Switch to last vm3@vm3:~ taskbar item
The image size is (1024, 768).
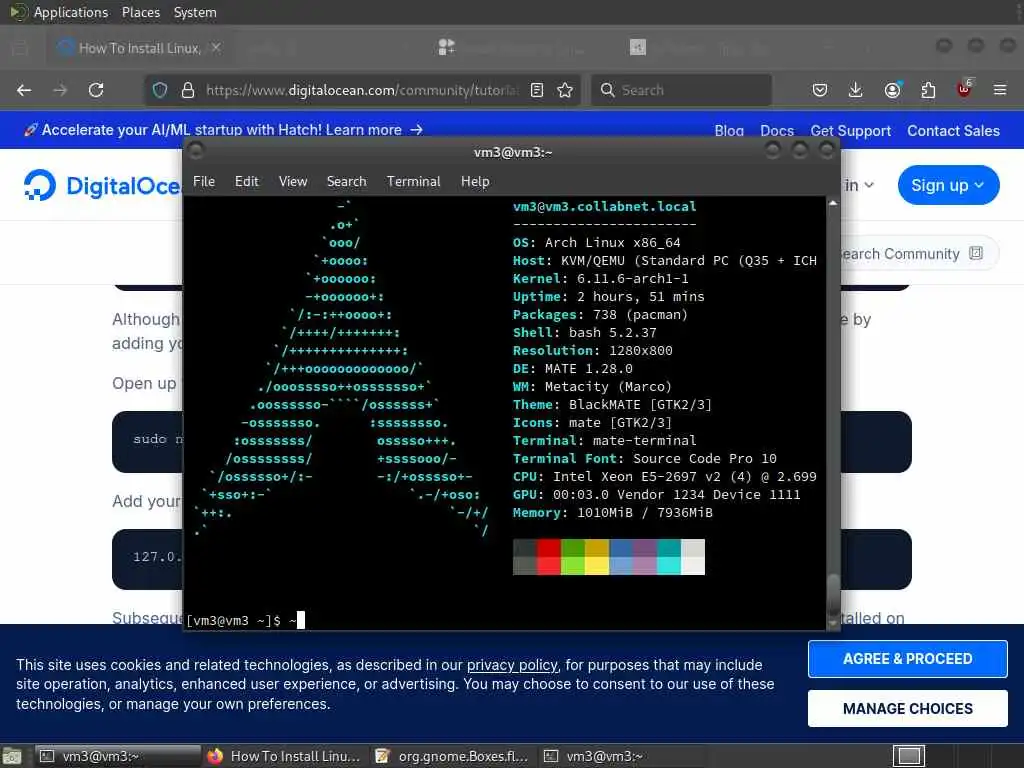620,756
